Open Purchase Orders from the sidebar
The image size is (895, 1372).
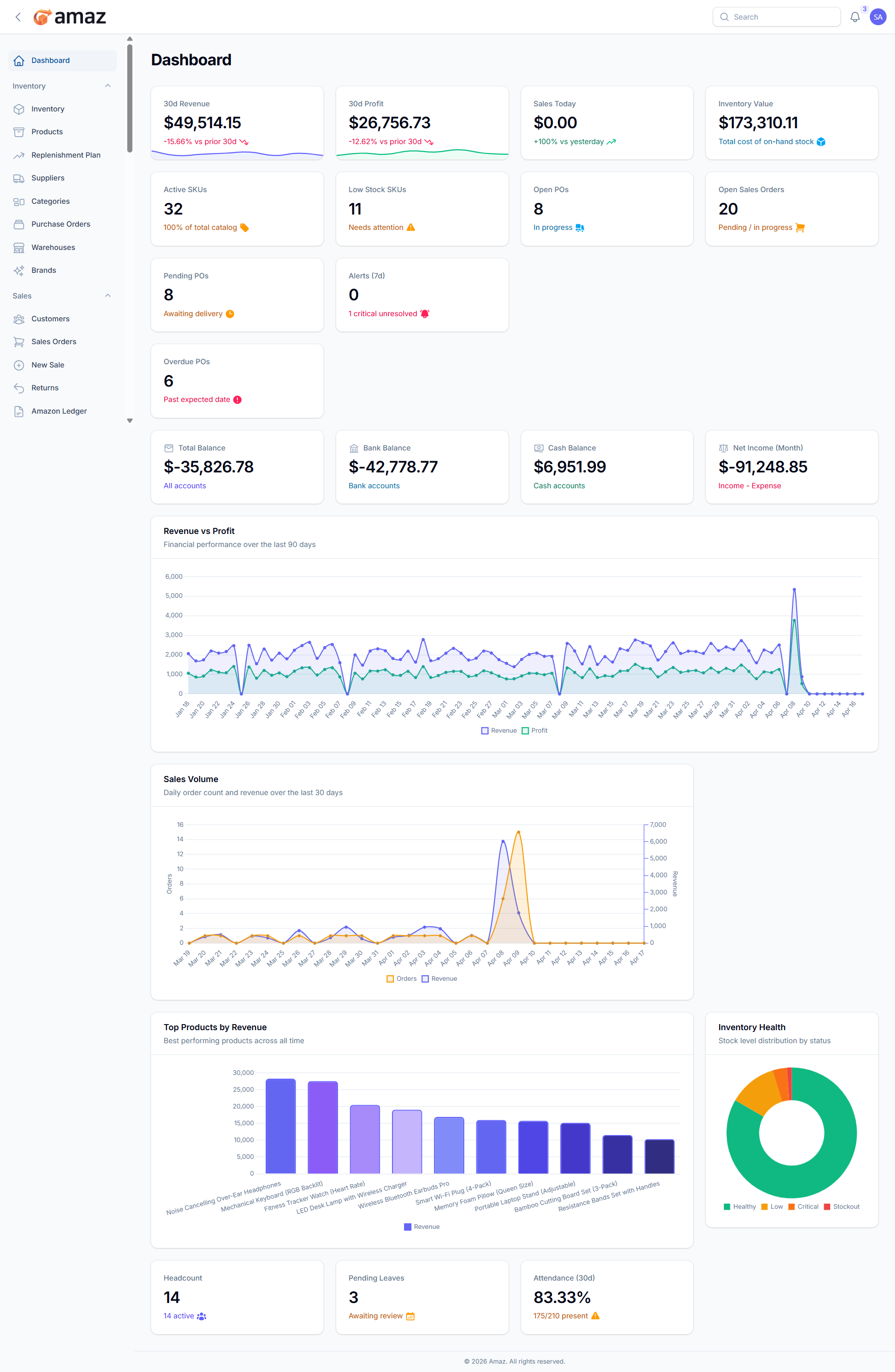61,224
